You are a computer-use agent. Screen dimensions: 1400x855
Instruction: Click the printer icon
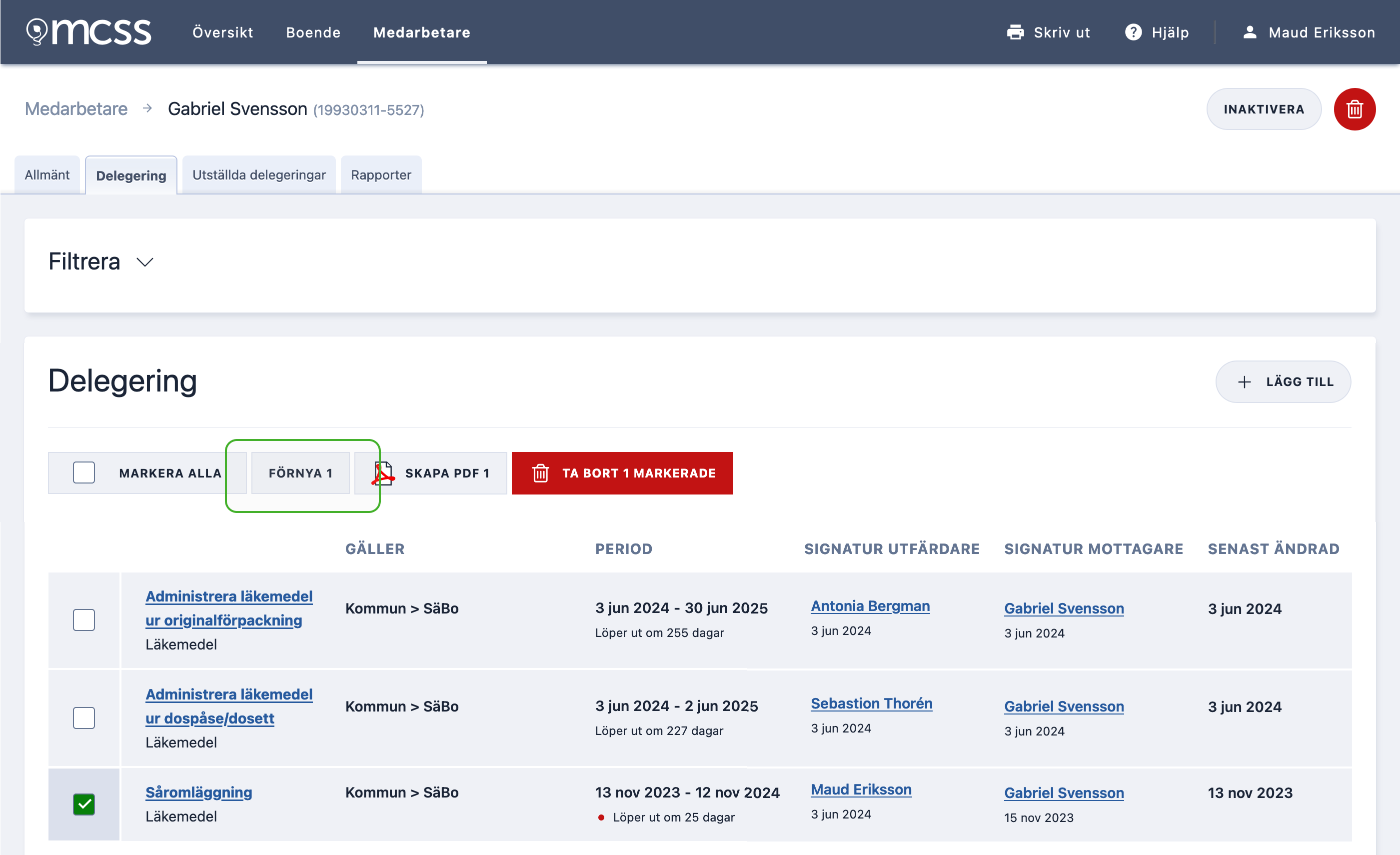1015,32
